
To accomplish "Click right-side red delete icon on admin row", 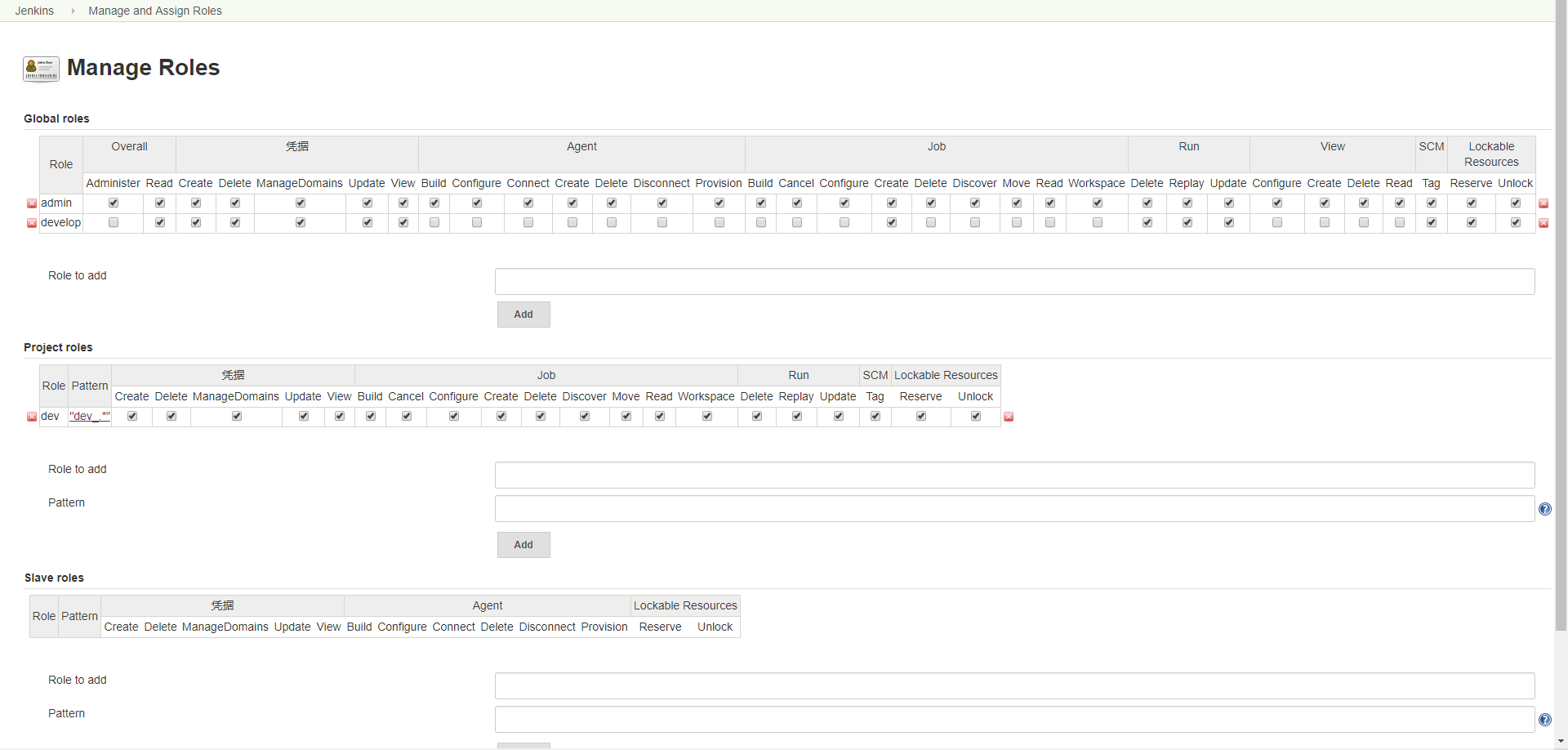I will 1543,203.
